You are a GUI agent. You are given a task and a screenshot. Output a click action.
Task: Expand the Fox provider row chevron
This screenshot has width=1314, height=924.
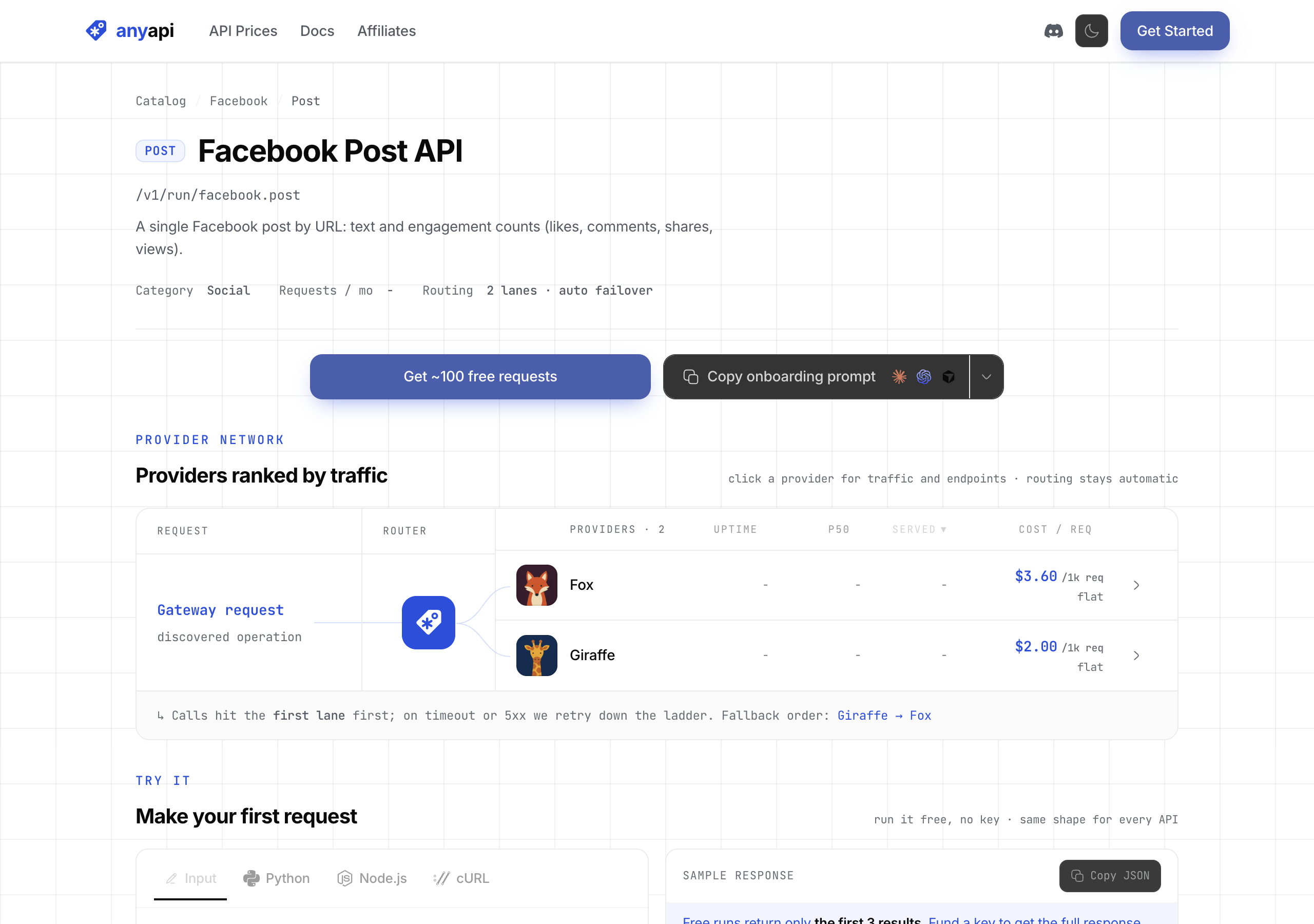tap(1136, 585)
